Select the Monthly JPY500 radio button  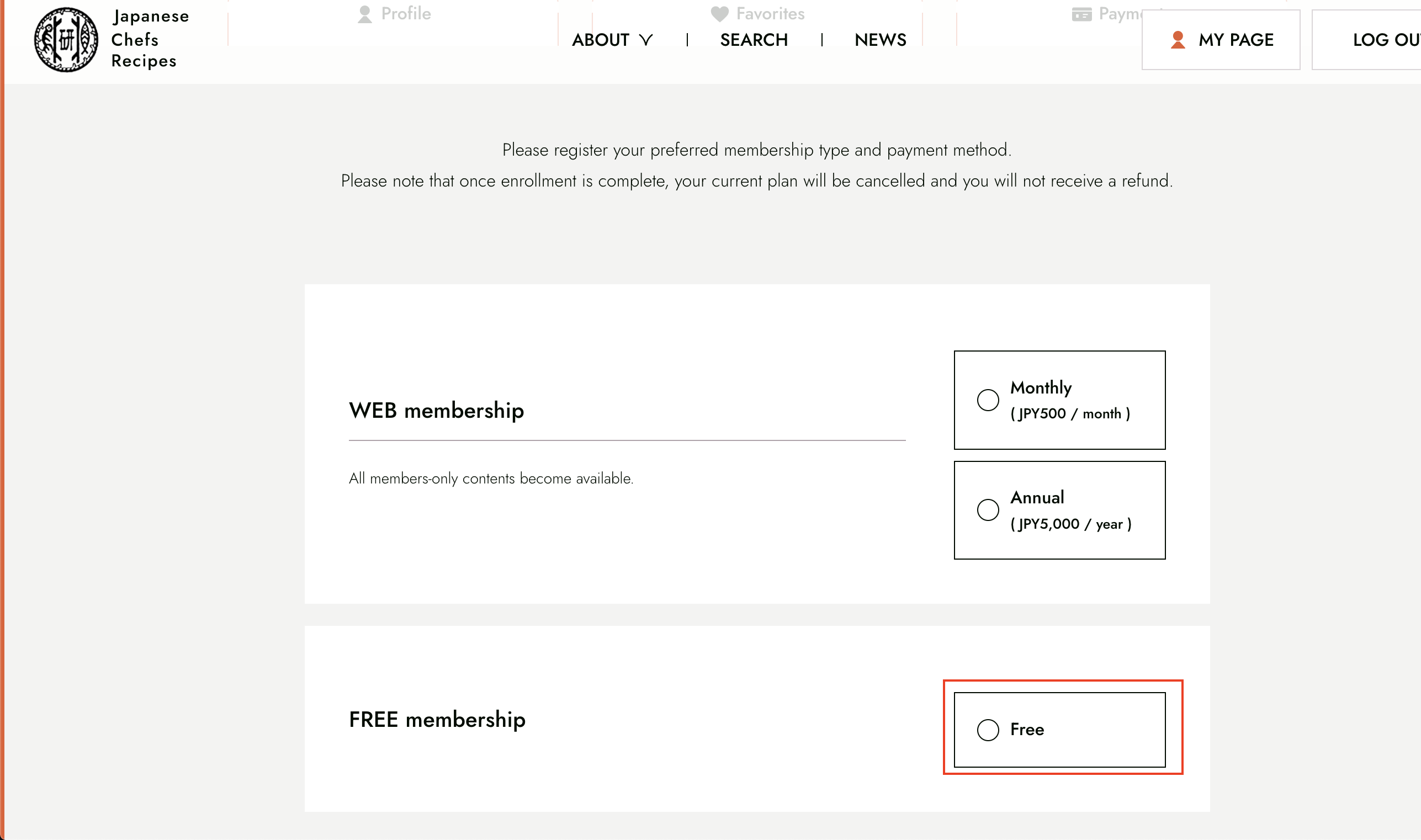pos(987,400)
